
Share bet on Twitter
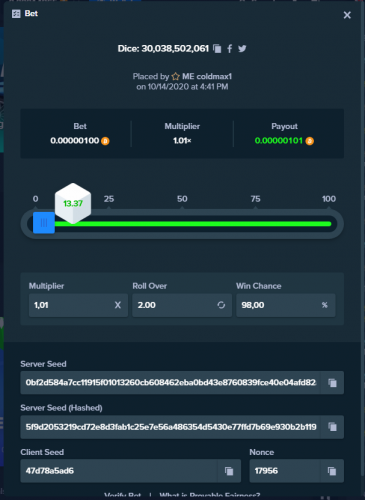(242, 49)
